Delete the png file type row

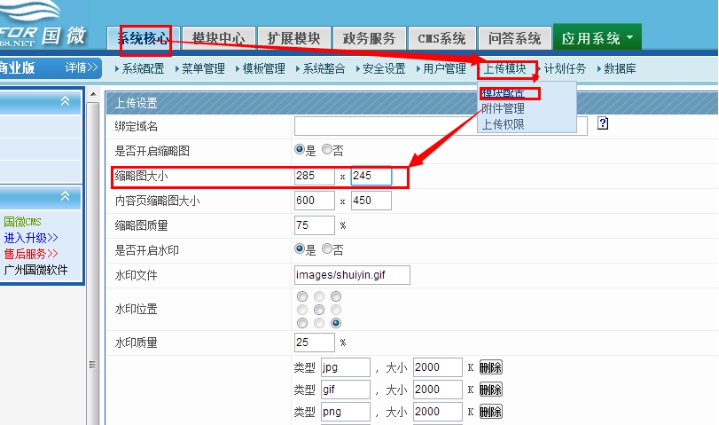491,412
